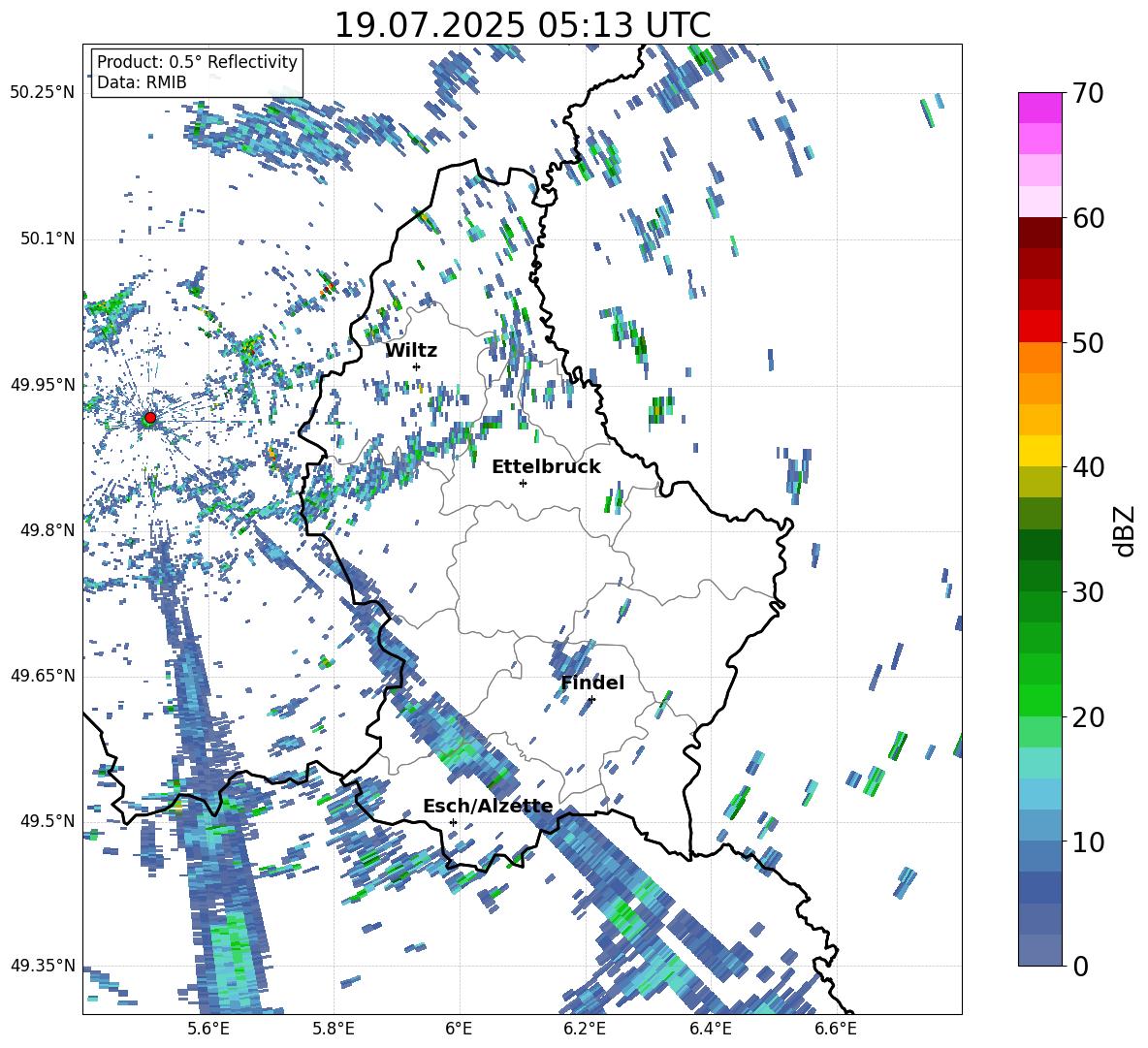This screenshot has height=1048, width=1148.
Task: Click the 6.6°E longitude label
Action: click(x=836, y=1029)
